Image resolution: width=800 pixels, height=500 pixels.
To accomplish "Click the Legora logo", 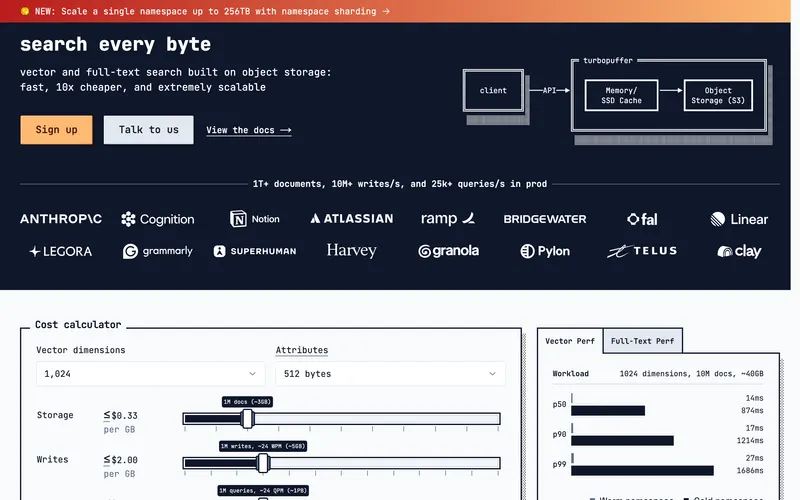I will (61, 251).
